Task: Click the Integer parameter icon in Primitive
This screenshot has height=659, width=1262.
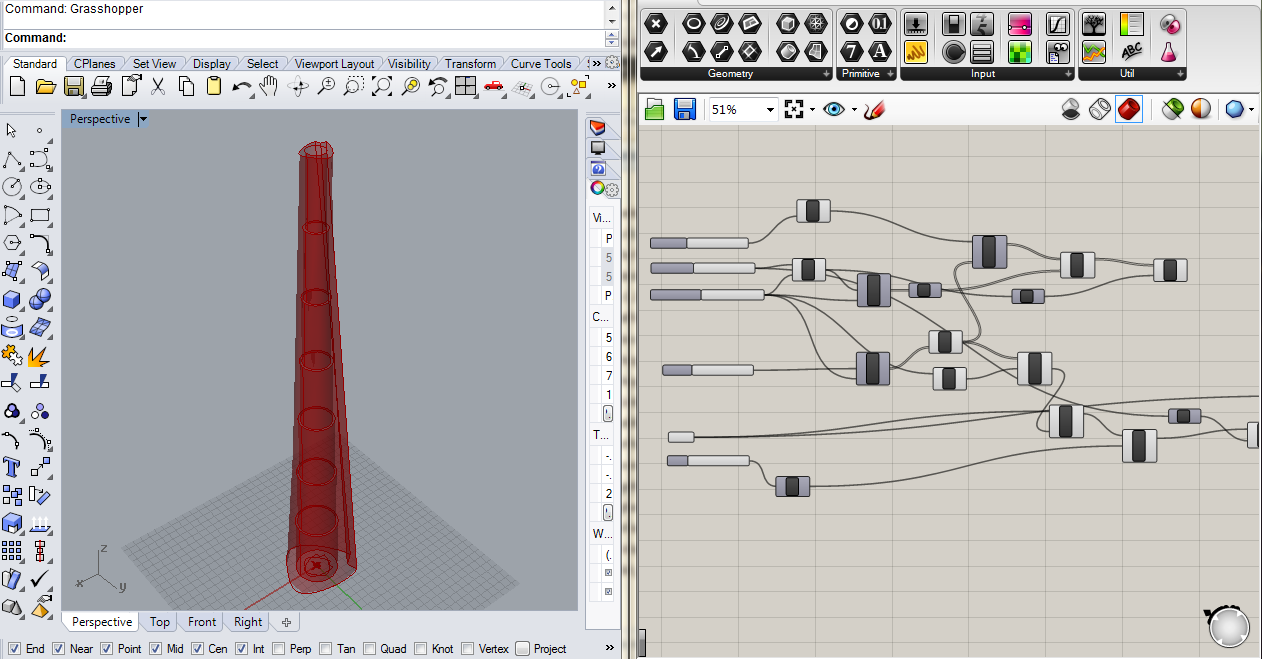Action: point(852,52)
